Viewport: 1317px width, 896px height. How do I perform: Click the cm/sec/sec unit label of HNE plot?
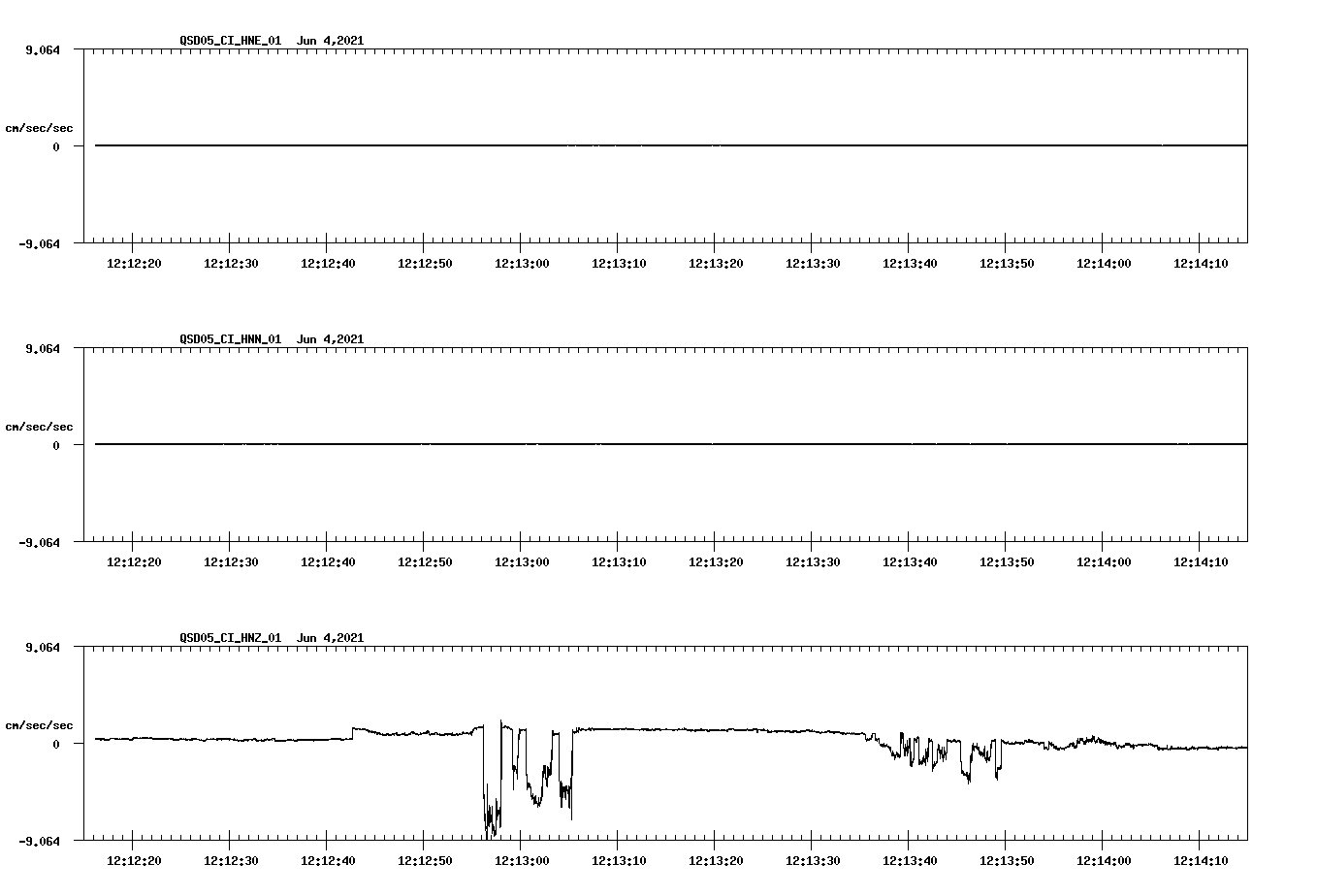[39, 128]
